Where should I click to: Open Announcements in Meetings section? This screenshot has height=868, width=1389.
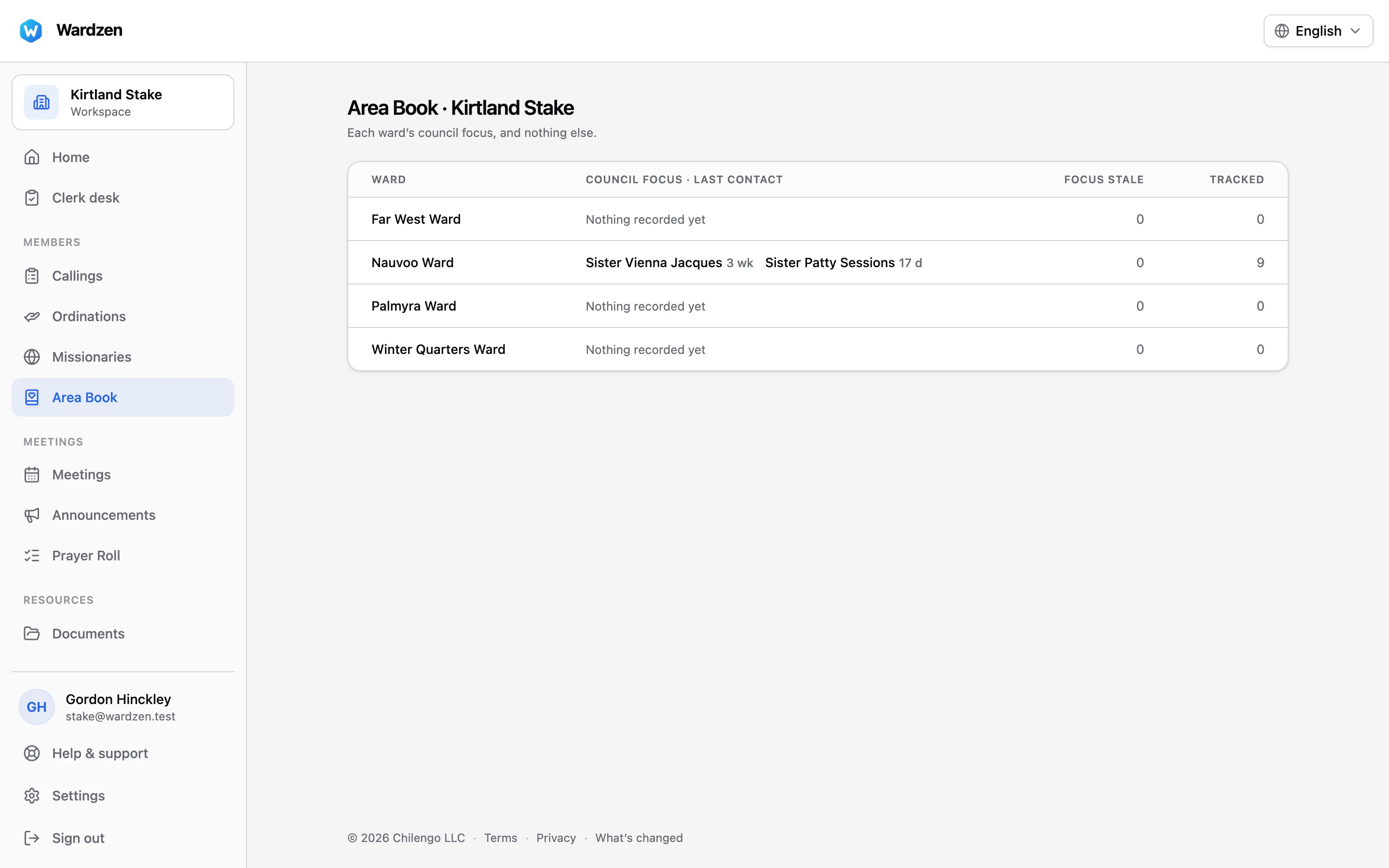[123, 515]
